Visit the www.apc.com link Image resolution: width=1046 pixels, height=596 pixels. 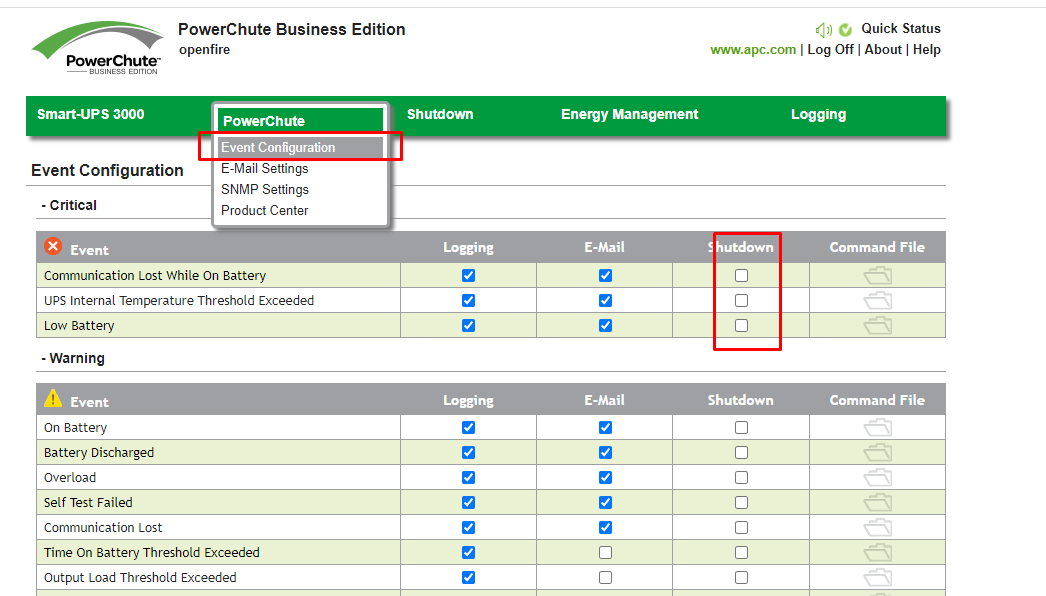tap(753, 49)
